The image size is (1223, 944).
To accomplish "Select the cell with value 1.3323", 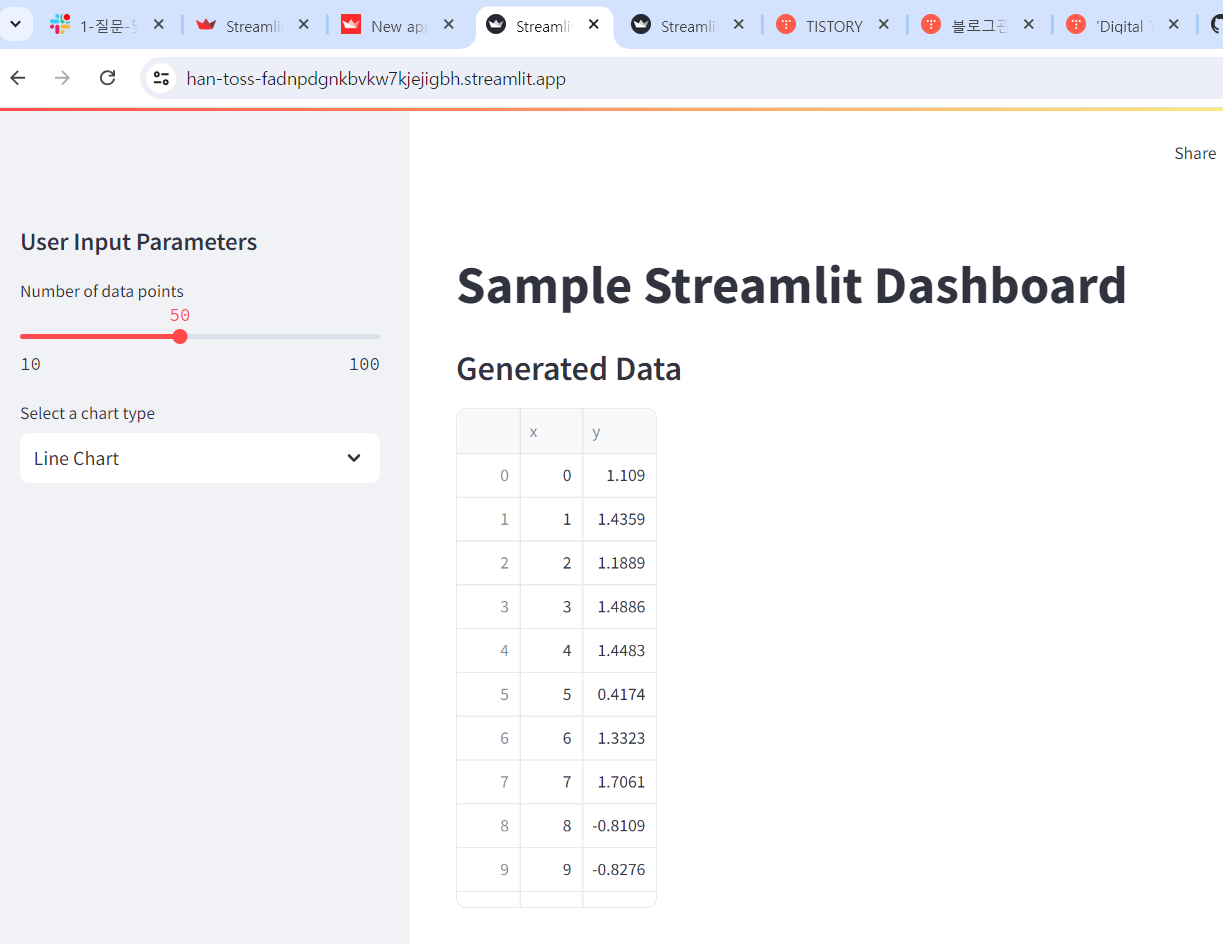I will 619,738.
